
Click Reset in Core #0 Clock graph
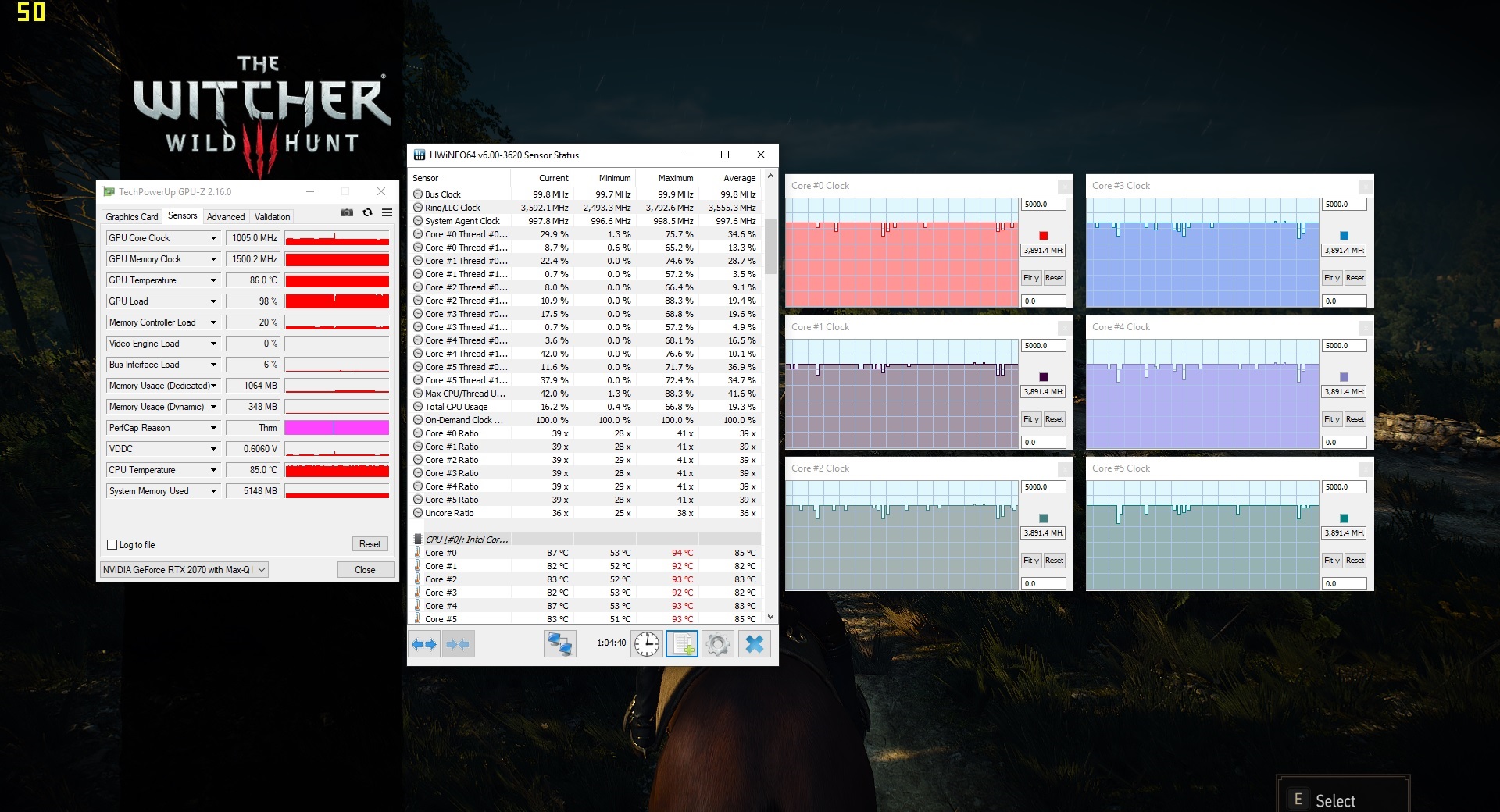[1054, 278]
